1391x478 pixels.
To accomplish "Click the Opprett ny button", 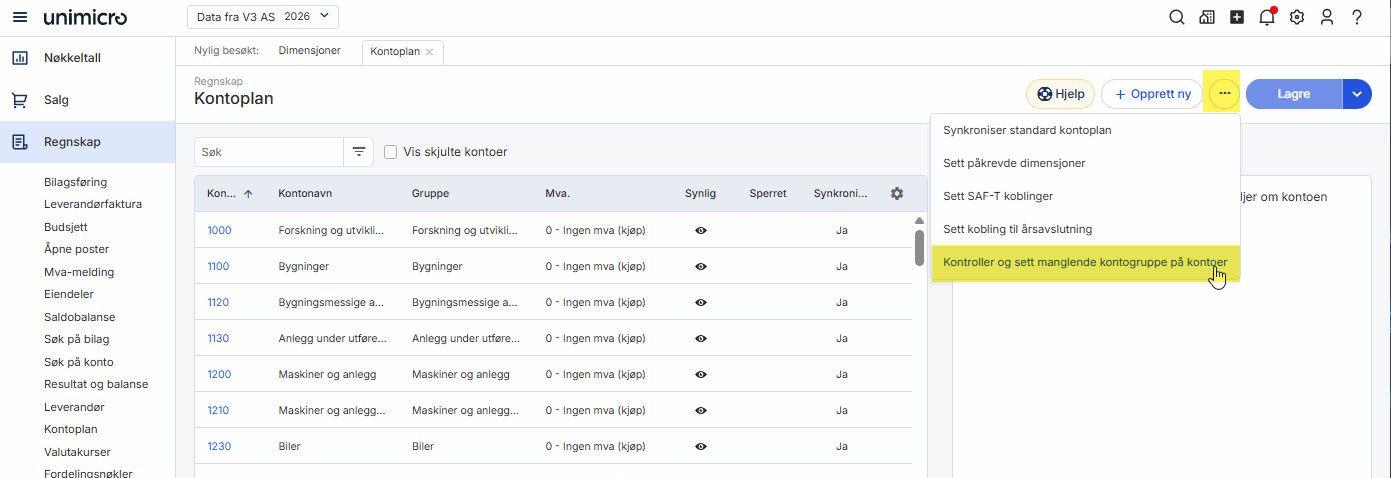I will pyautogui.click(x=1152, y=94).
